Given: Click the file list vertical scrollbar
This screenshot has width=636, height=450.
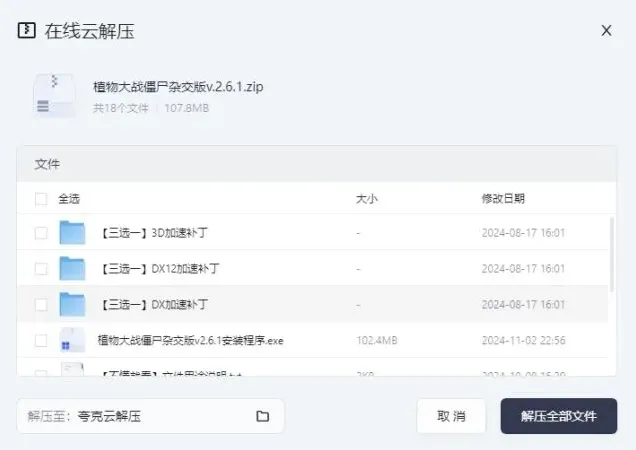Looking at the screenshot, I should pos(612,254).
